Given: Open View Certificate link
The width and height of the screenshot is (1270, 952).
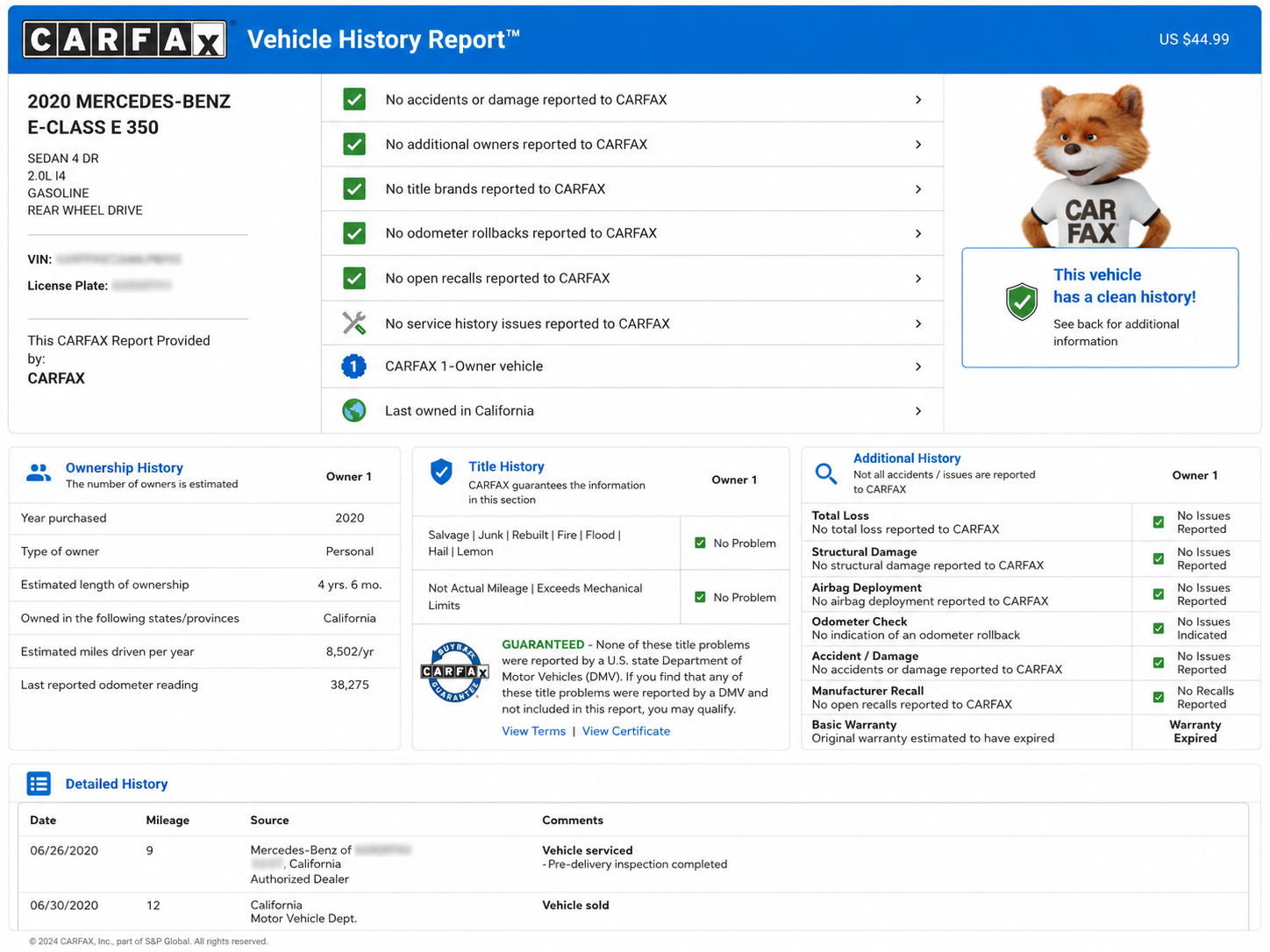Looking at the screenshot, I should point(626,731).
